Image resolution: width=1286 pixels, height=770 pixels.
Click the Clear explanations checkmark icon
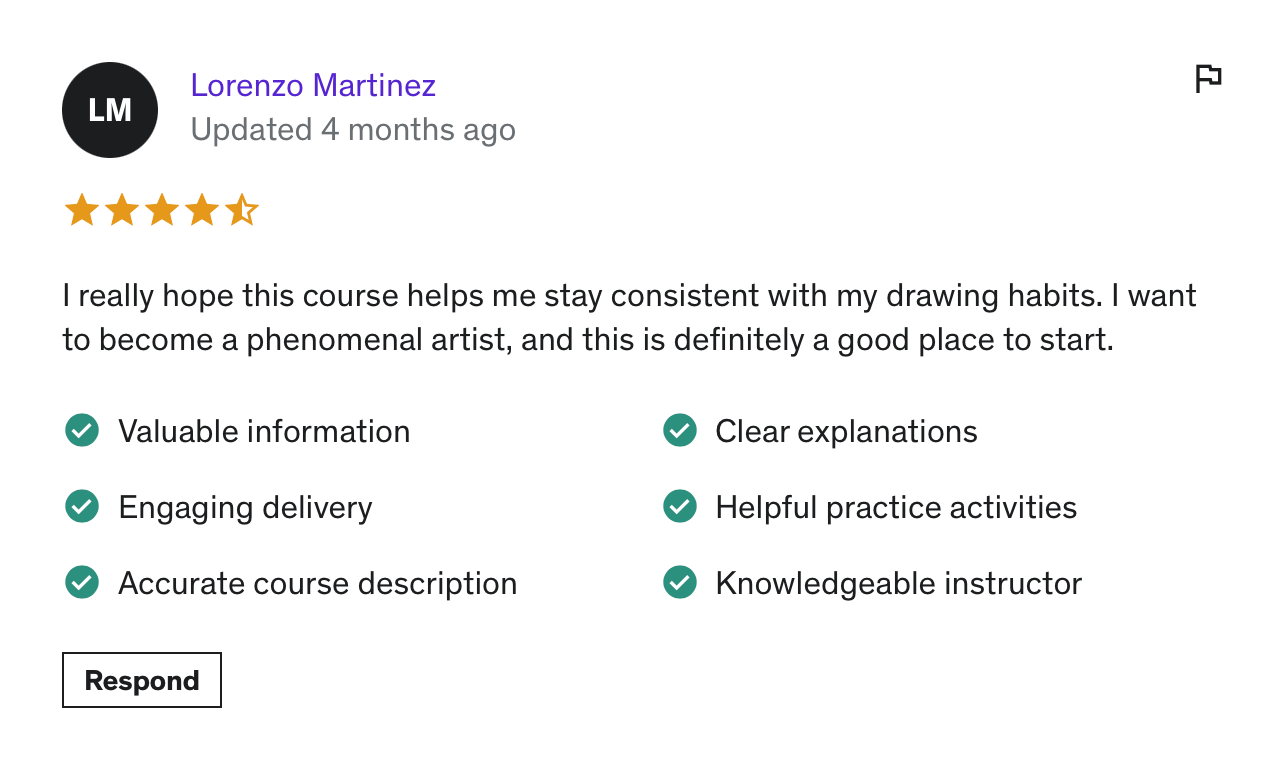pyautogui.click(x=680, y=431)
